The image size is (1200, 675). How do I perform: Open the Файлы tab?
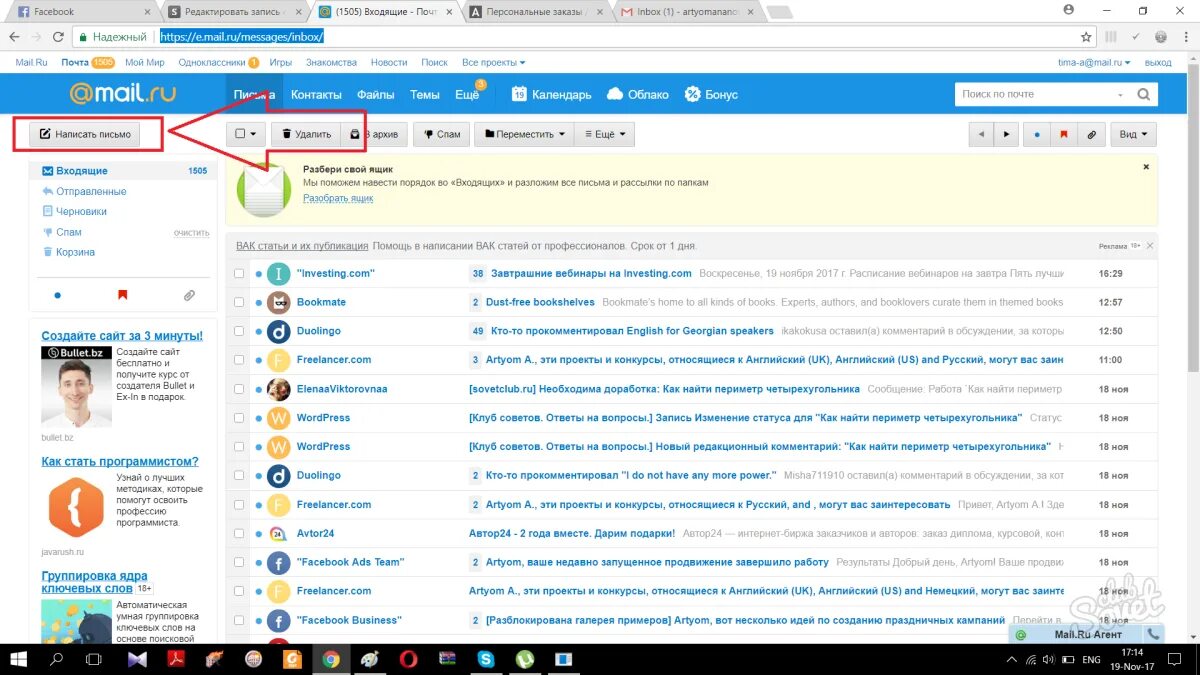click(x=376, y=94)
